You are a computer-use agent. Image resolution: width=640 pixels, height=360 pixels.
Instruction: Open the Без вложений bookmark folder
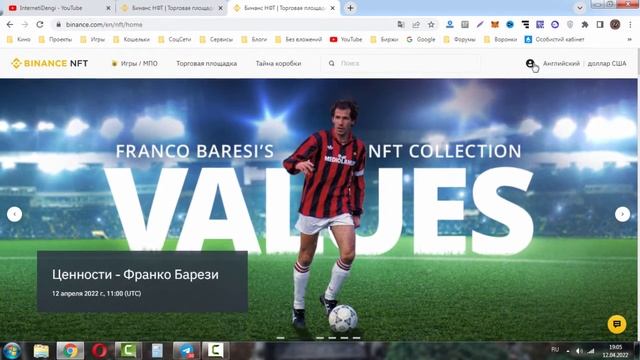(x=299, y=40)
